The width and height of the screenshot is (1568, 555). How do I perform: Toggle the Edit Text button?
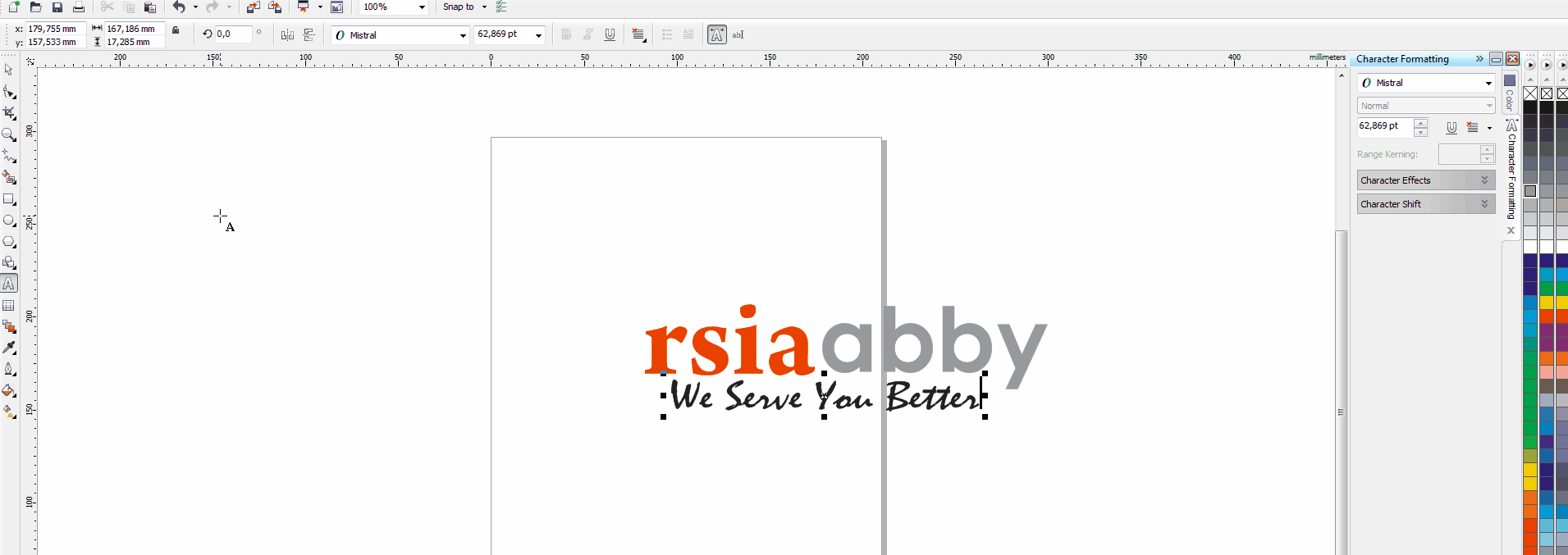(738, 34)
